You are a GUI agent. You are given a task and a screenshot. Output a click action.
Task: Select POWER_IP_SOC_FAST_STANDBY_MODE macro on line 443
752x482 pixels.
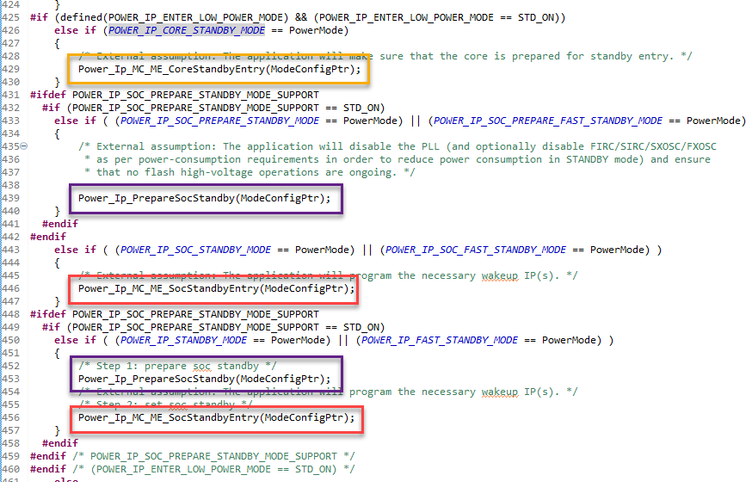475,249
